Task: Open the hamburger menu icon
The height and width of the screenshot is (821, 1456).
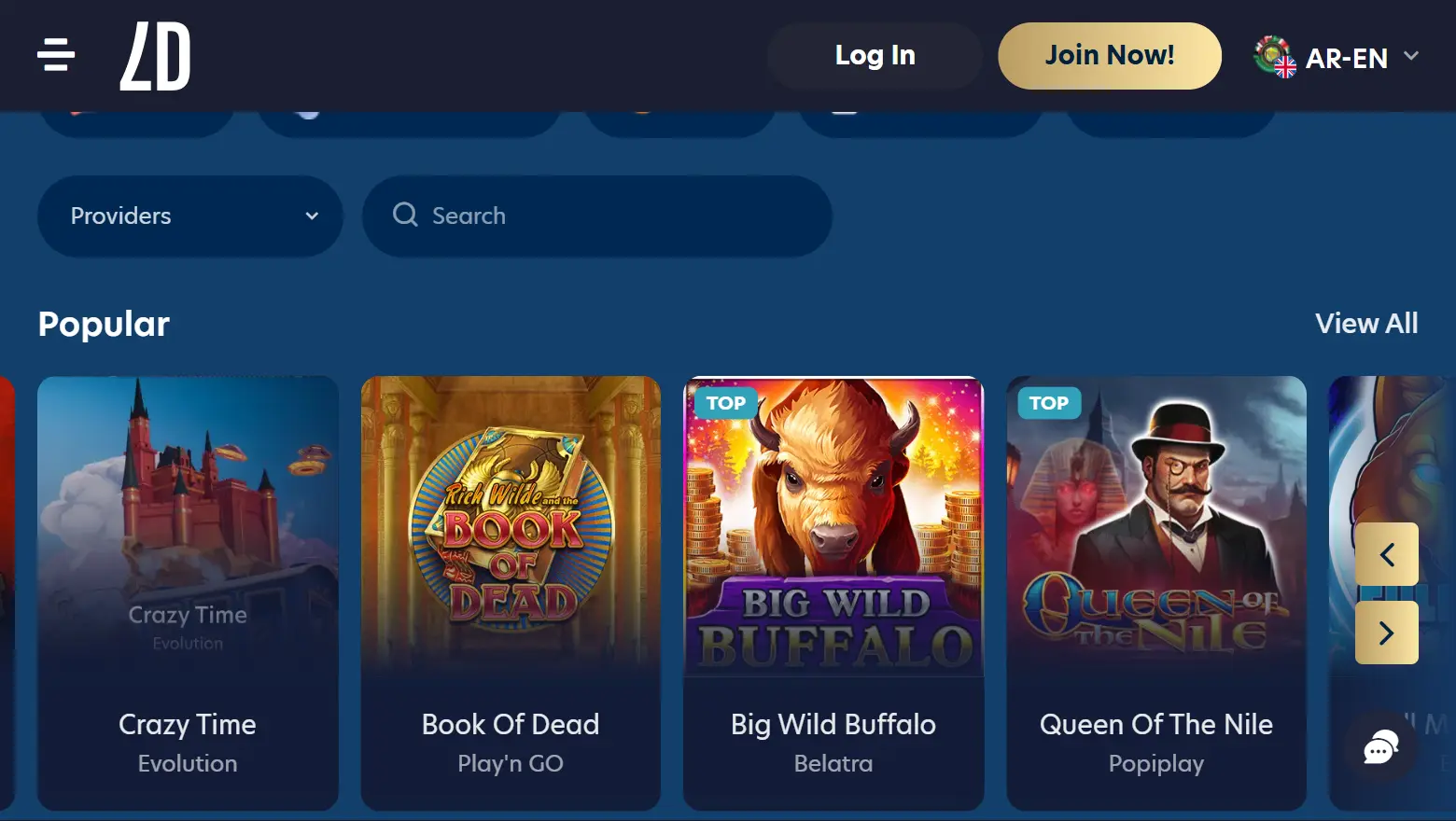Action: tap(56, 55)
